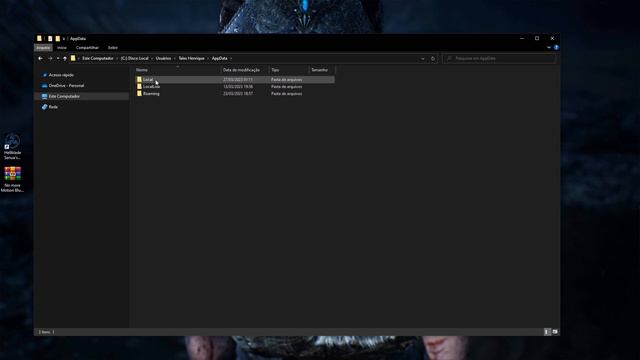Viewport: 640px width, 360px height.
Task: Click the Pesquisar em AppData search box
Action: pos(500,58)
